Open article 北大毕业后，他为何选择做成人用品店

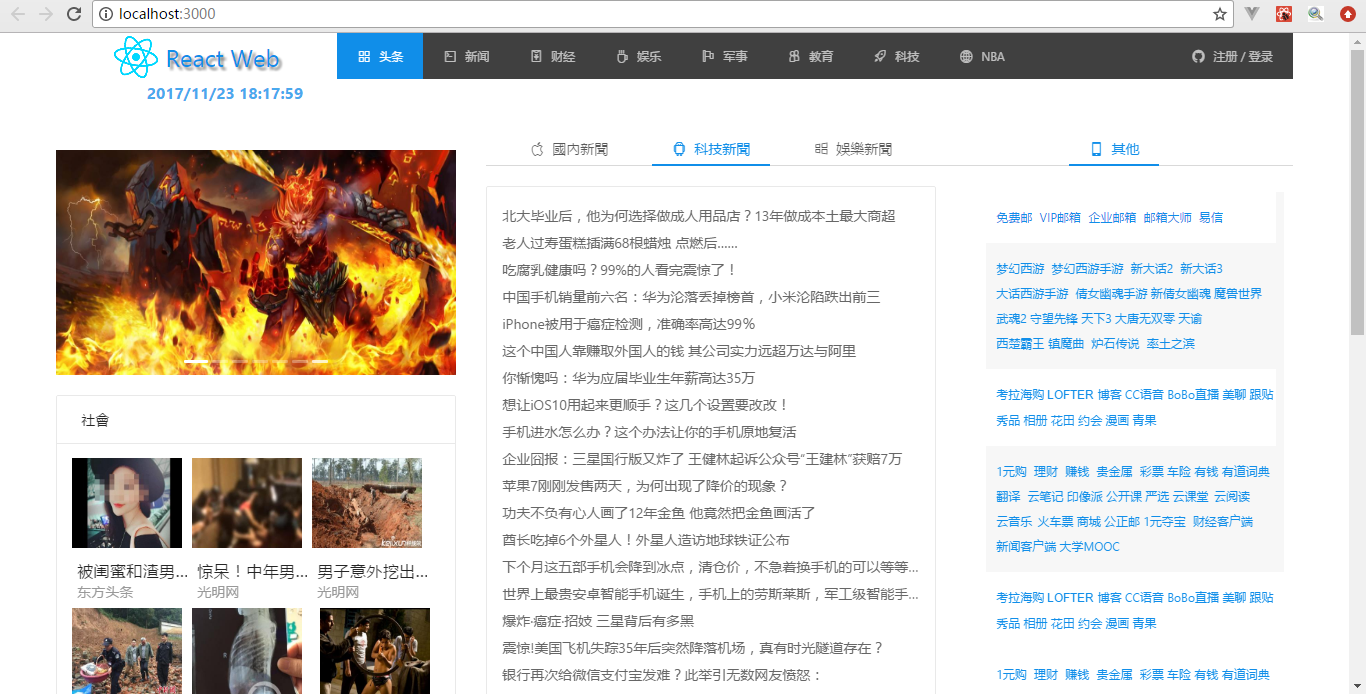point(698,216)
